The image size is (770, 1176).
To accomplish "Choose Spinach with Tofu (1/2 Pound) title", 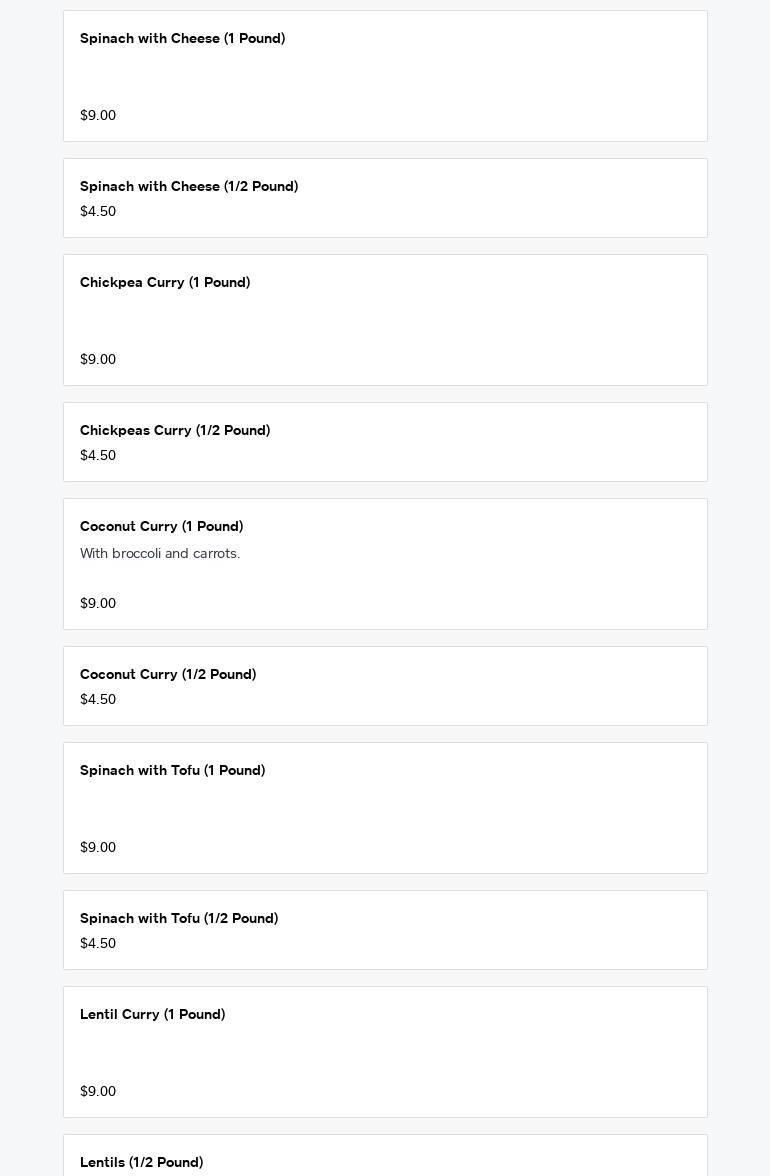I will [x=179, y=919].
